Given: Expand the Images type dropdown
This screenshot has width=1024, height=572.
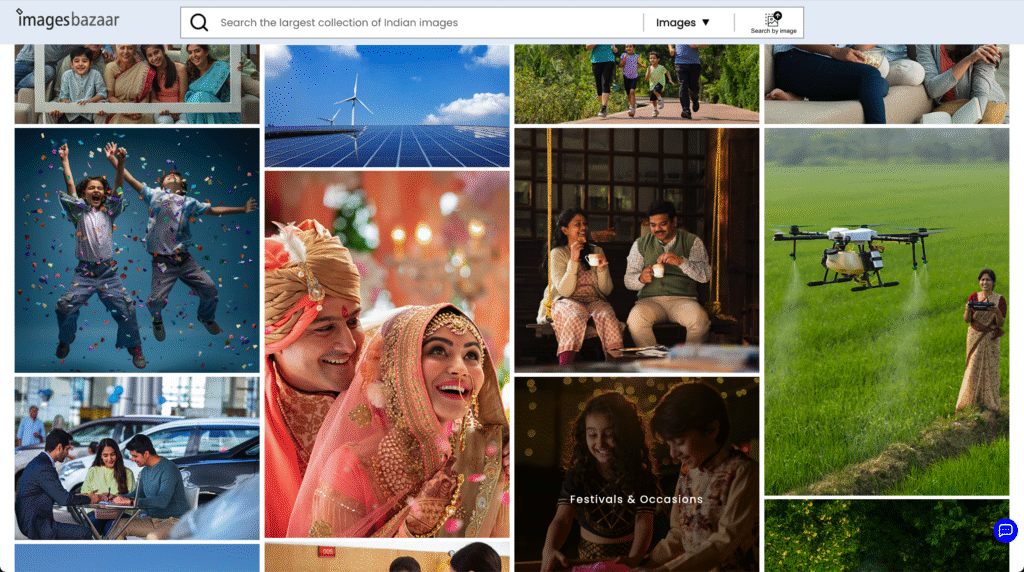Looking at the screenshot, I should (x=682, y=23).
